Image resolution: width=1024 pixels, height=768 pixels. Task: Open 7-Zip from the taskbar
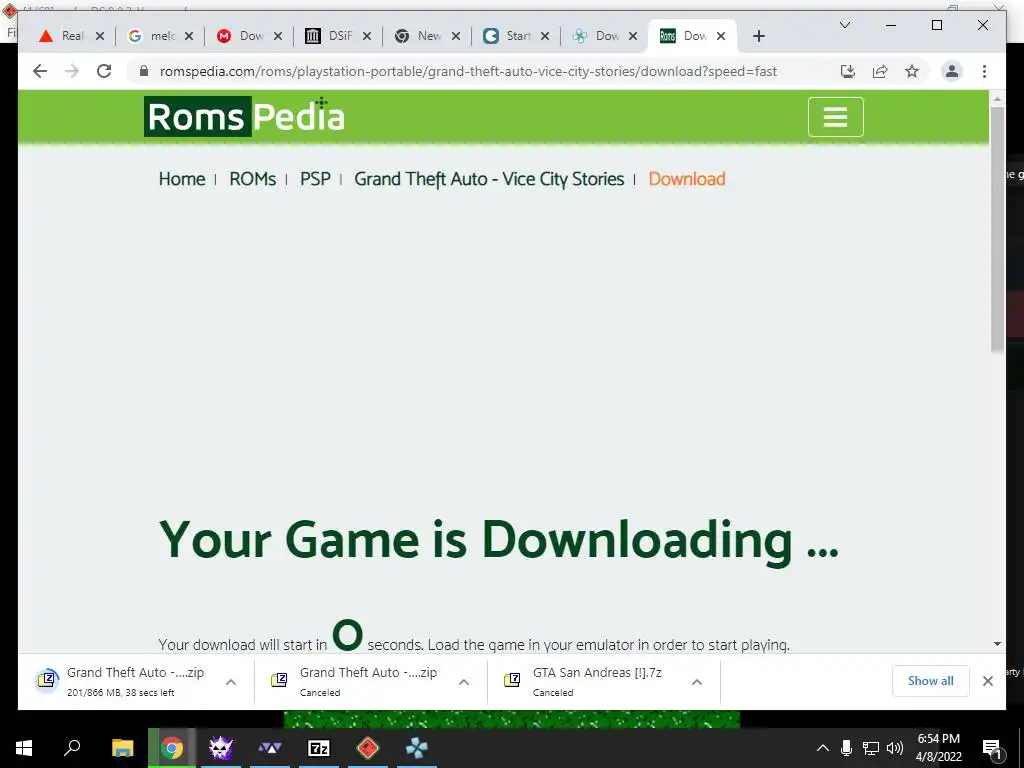tap(319, 748)
